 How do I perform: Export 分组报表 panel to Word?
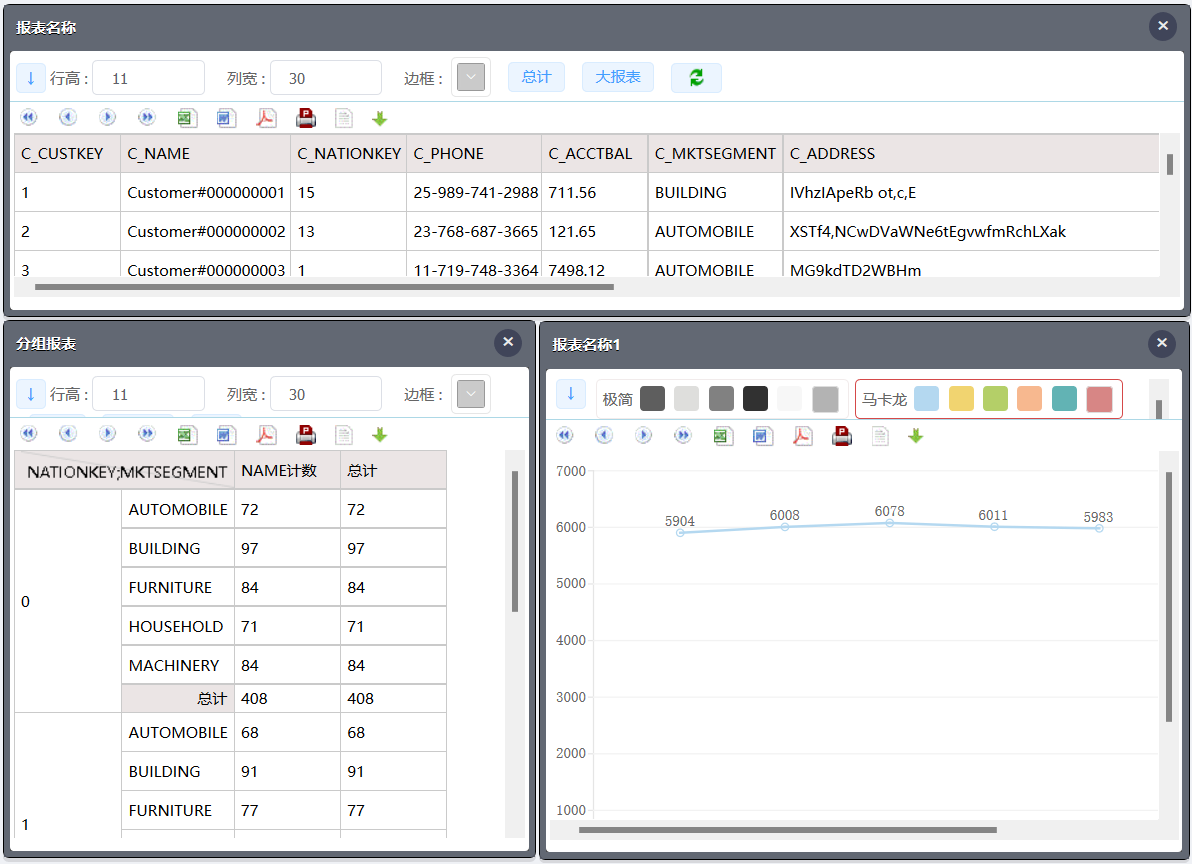(x=226, y=435)
